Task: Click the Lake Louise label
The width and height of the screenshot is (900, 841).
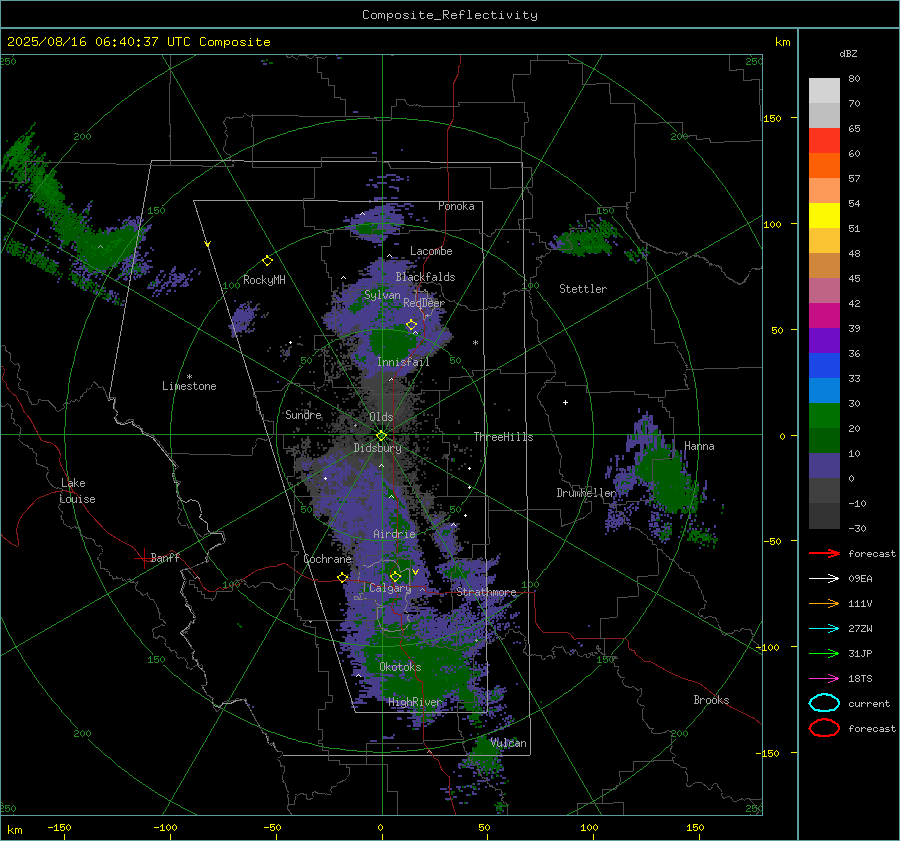Action: click(77, 491)
